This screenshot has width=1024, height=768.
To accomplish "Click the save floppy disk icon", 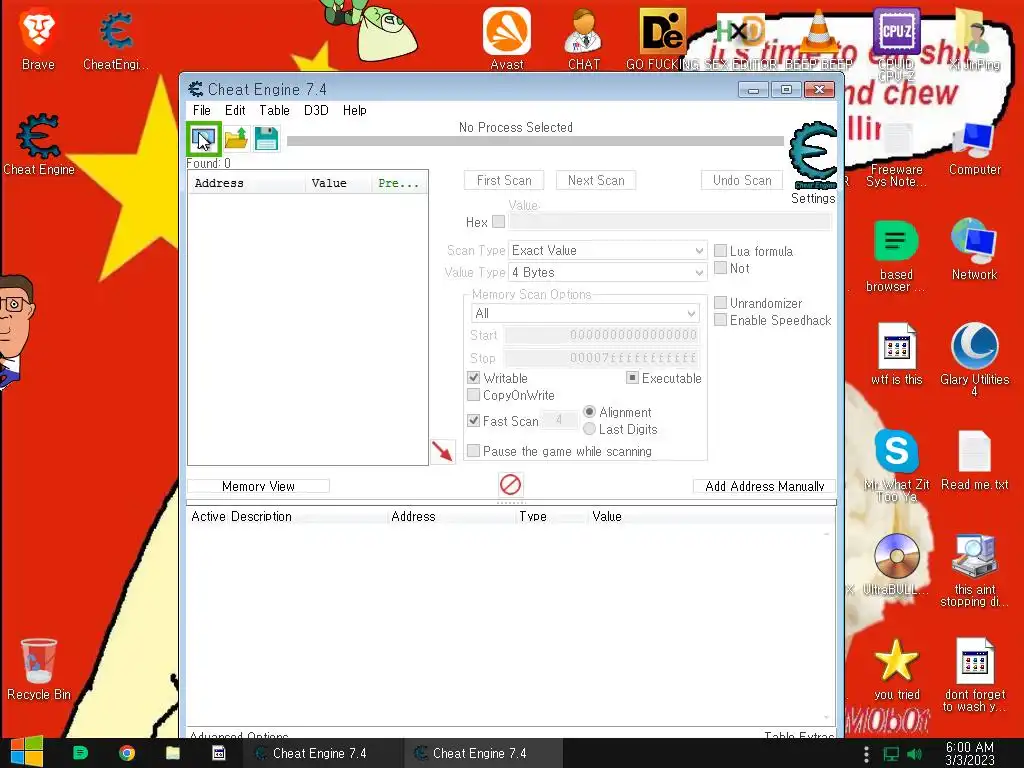I will coord(266,138).
